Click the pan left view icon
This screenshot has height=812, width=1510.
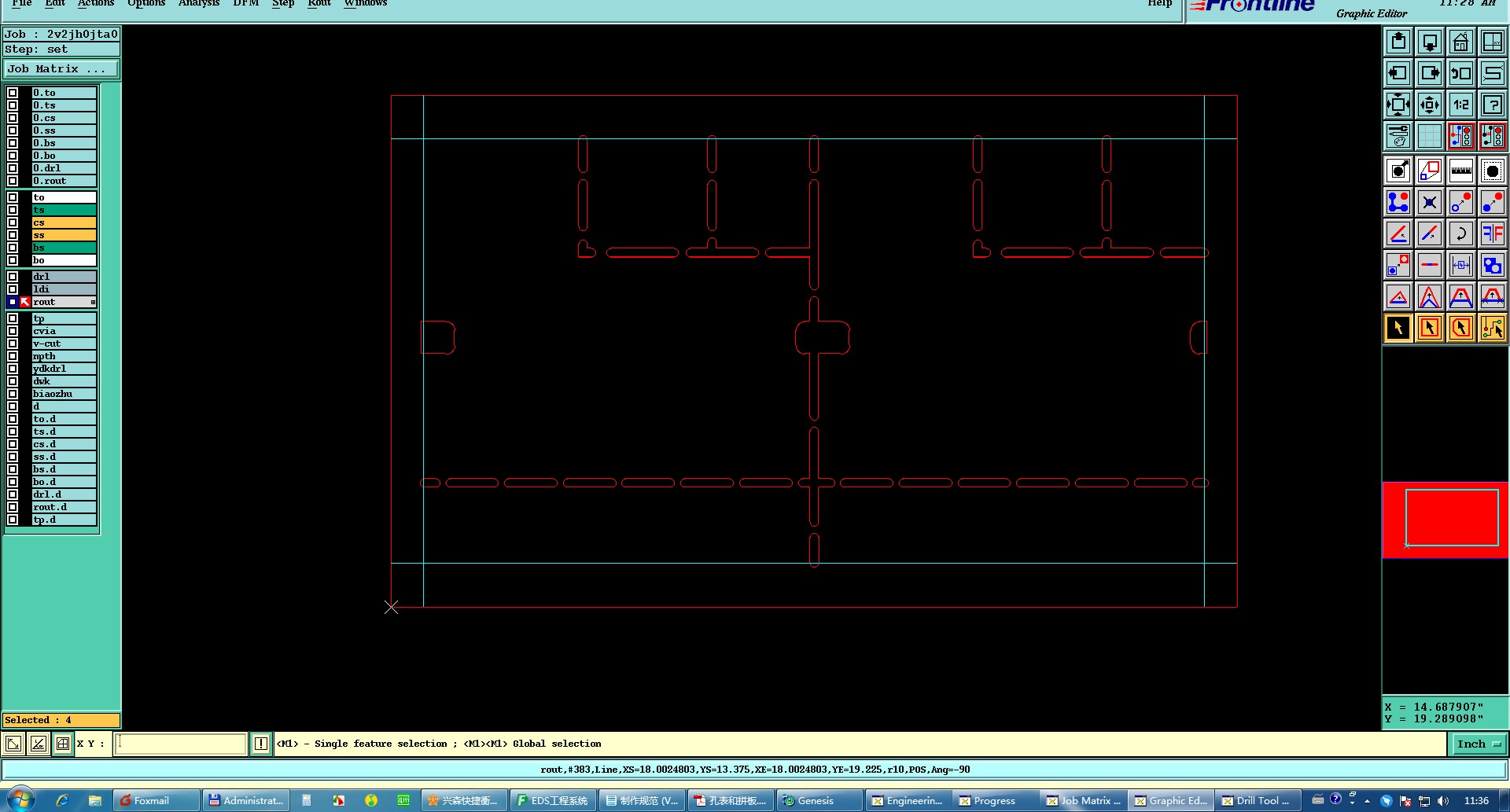click(1398, 73)
